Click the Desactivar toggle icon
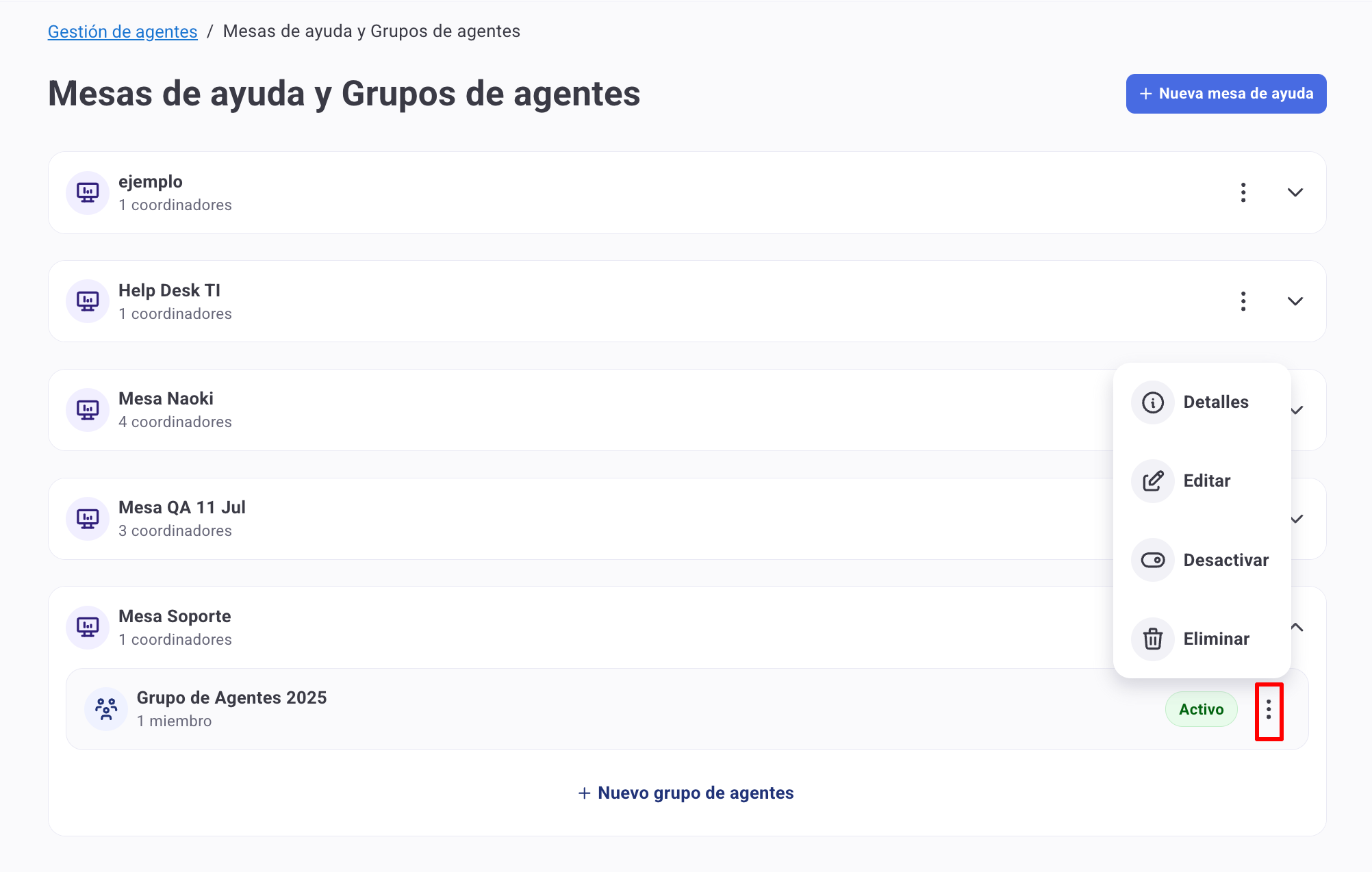 coord(1153,560)
